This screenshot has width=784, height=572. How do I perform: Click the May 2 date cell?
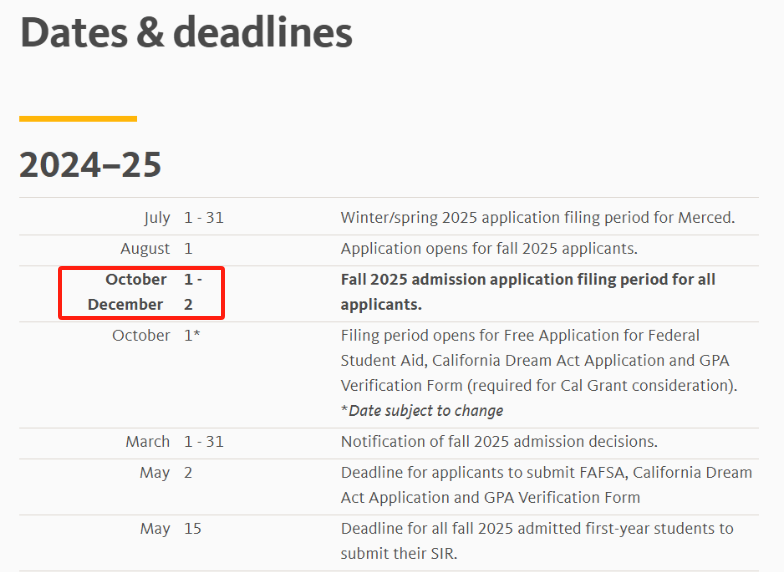tap(166, 473)
